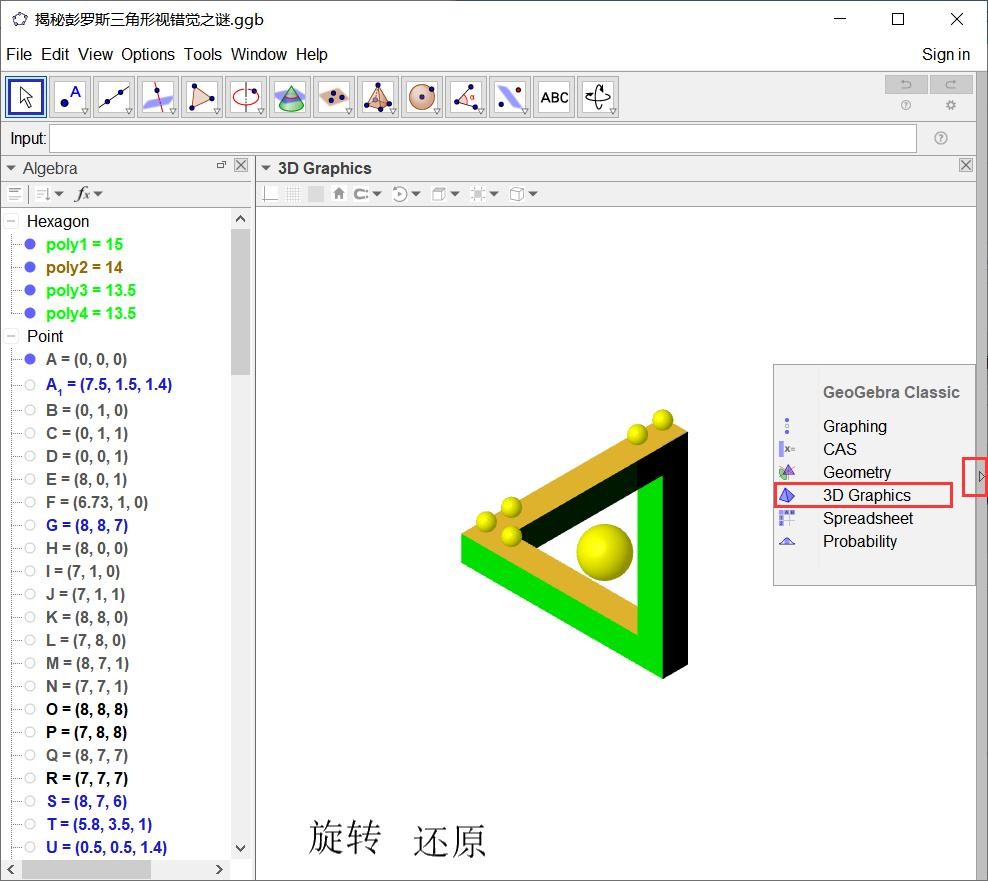The width and height of the screenshot is (988, 881).
Task: Select the Sphere tool
Action: [x=422, y=97]
